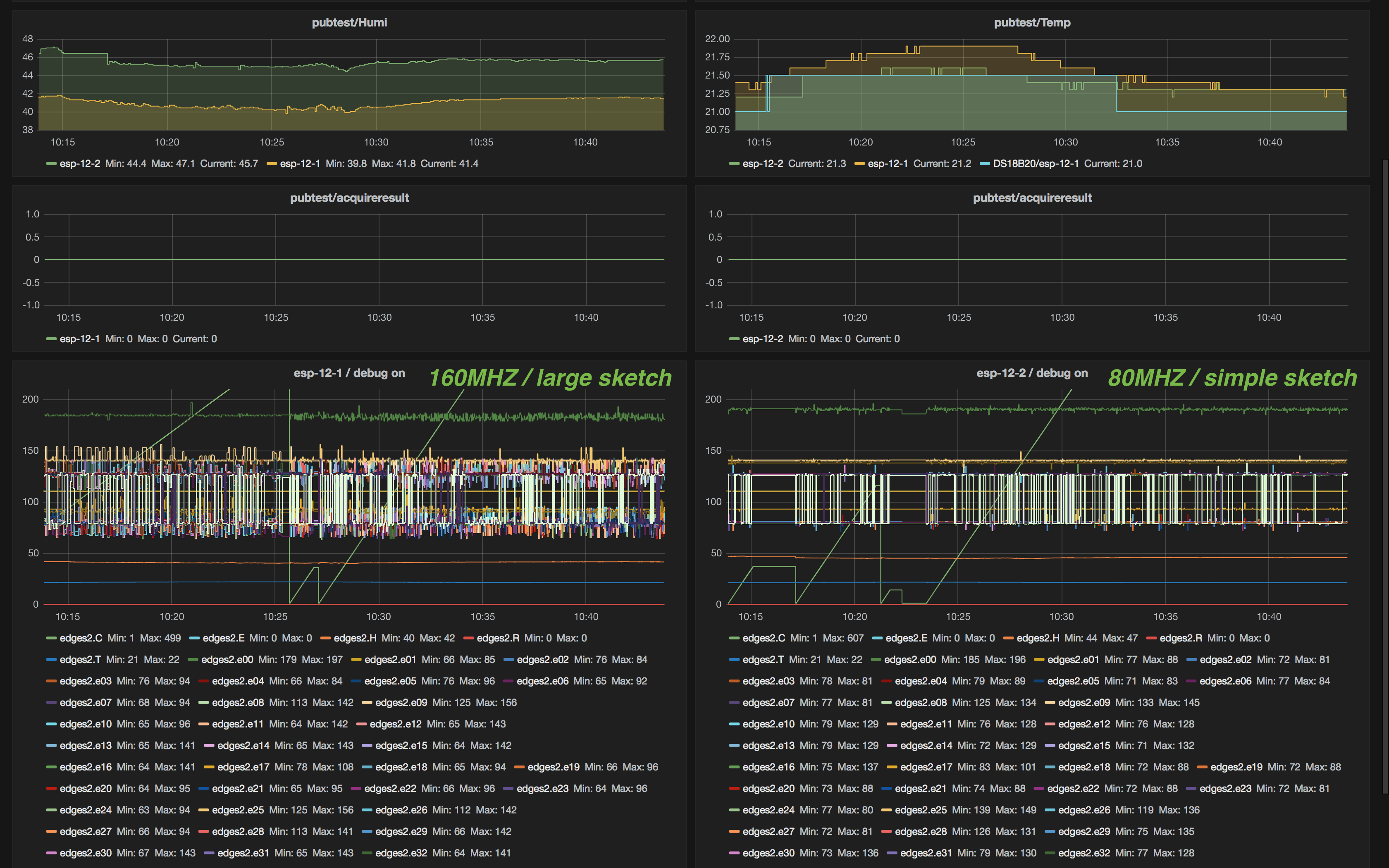Toggle esp-12-2 series in Temp legend
This screenshot has width=1389, height=868.
(x=763, y=164)
